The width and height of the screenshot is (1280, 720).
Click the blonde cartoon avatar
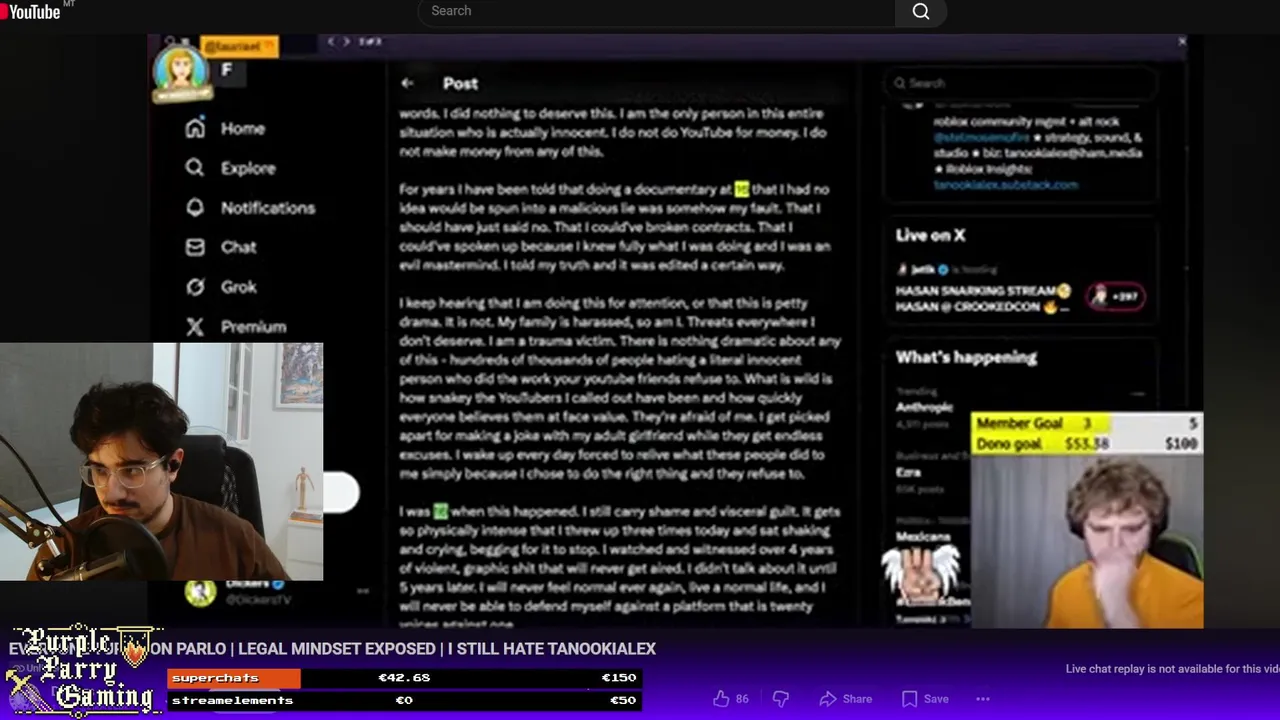click(x=181, y=72)
